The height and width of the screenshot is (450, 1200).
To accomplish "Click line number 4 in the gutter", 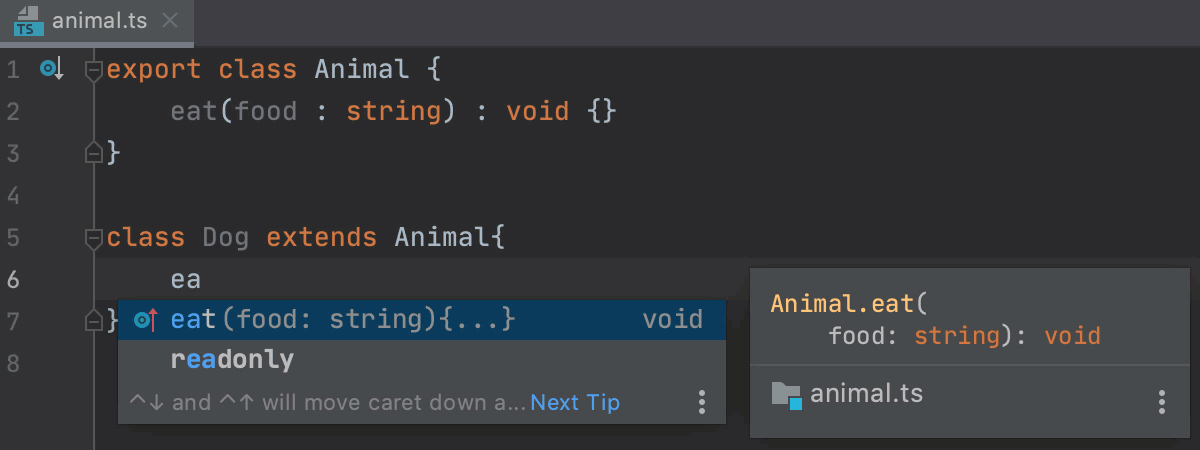I will pyautogui.click(x=12, y=195).
